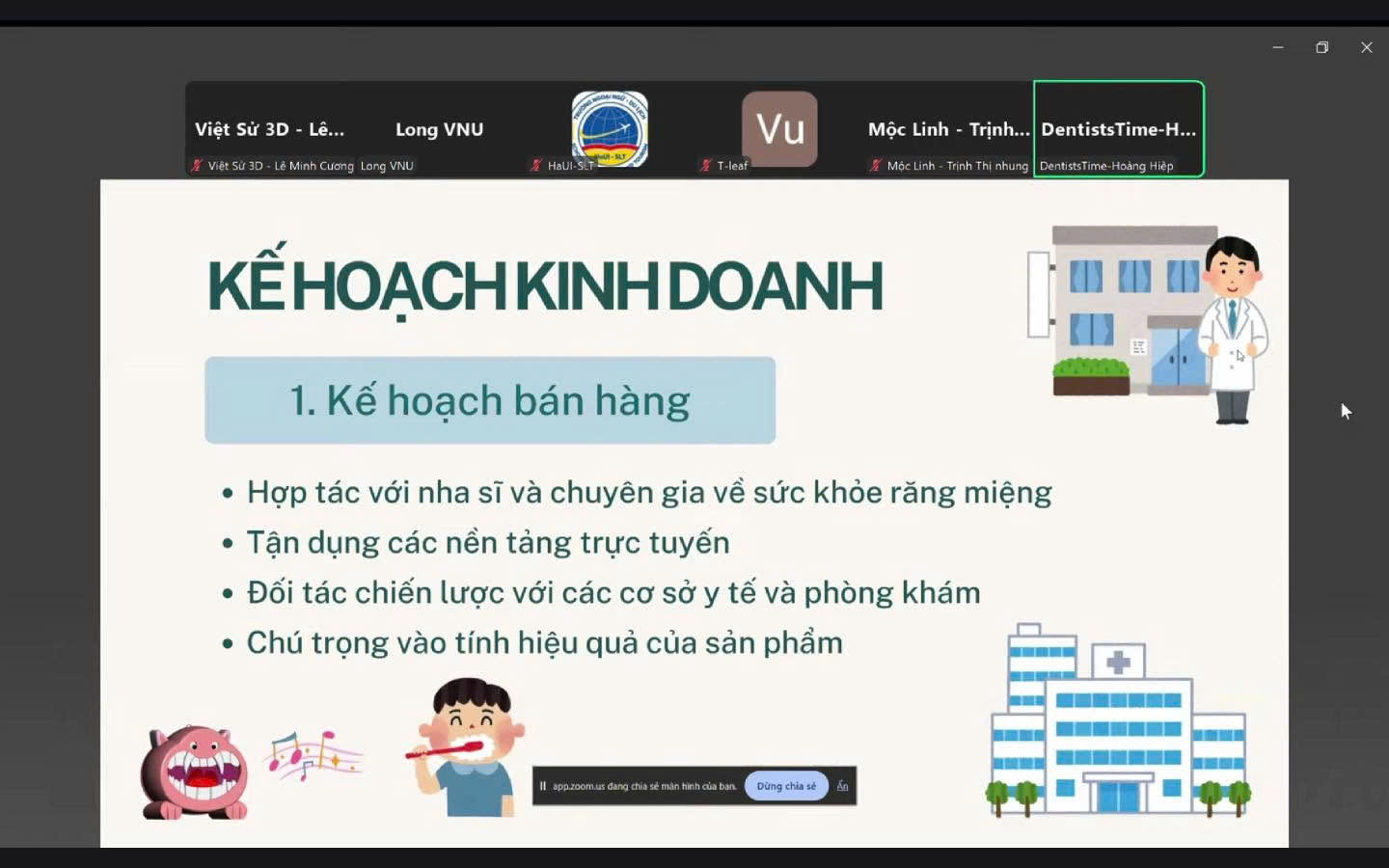Click T-leaf participant Vu avatar

(x=779, y=129)
